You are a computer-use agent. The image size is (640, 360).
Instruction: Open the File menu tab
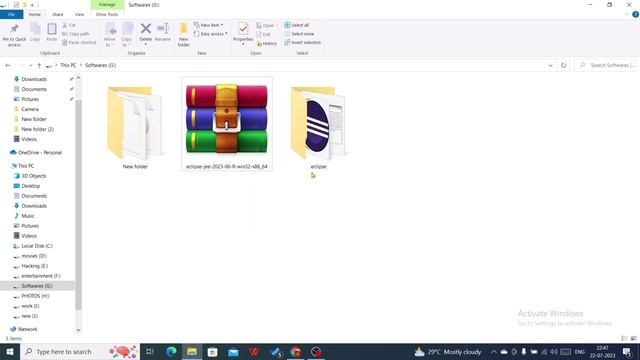pos(11,15)
